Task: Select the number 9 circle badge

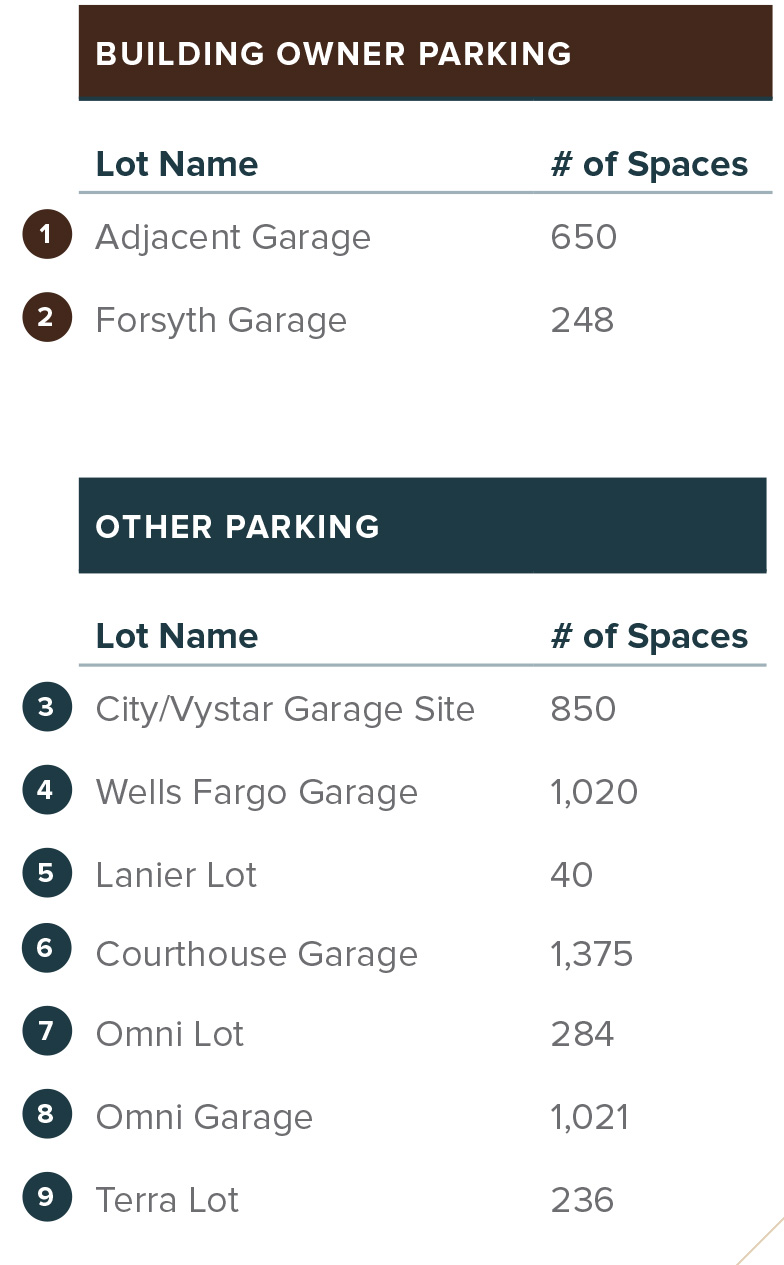Action: [x=46, y=1196]
